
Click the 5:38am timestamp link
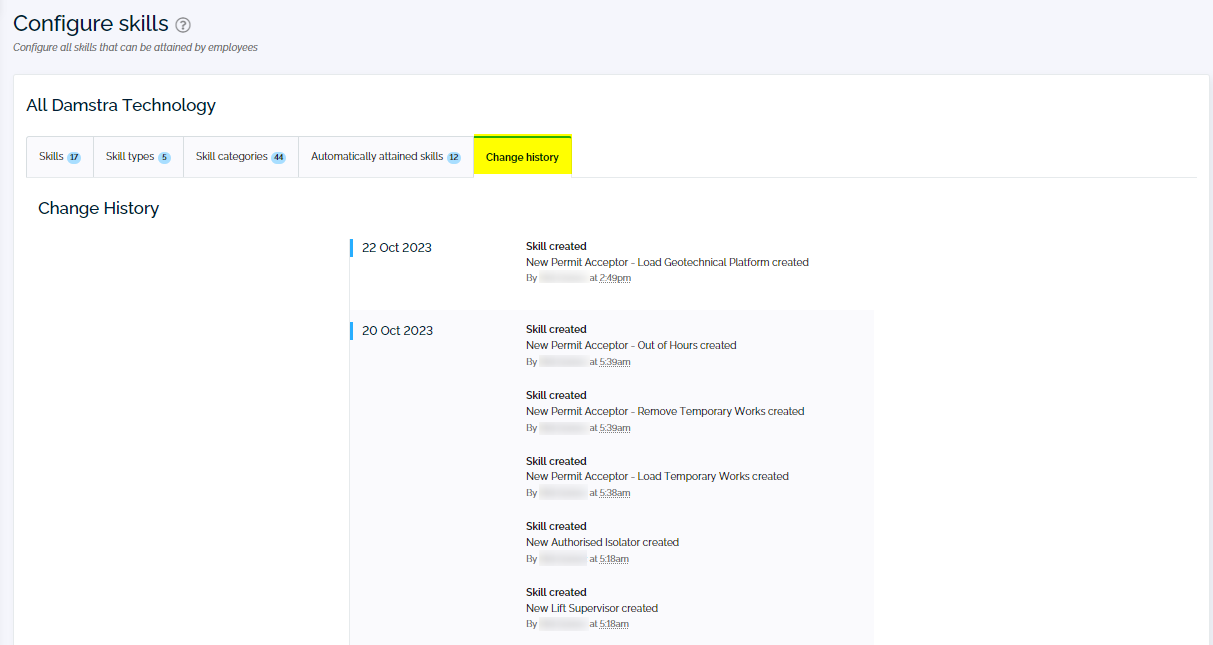coord(616,492)
